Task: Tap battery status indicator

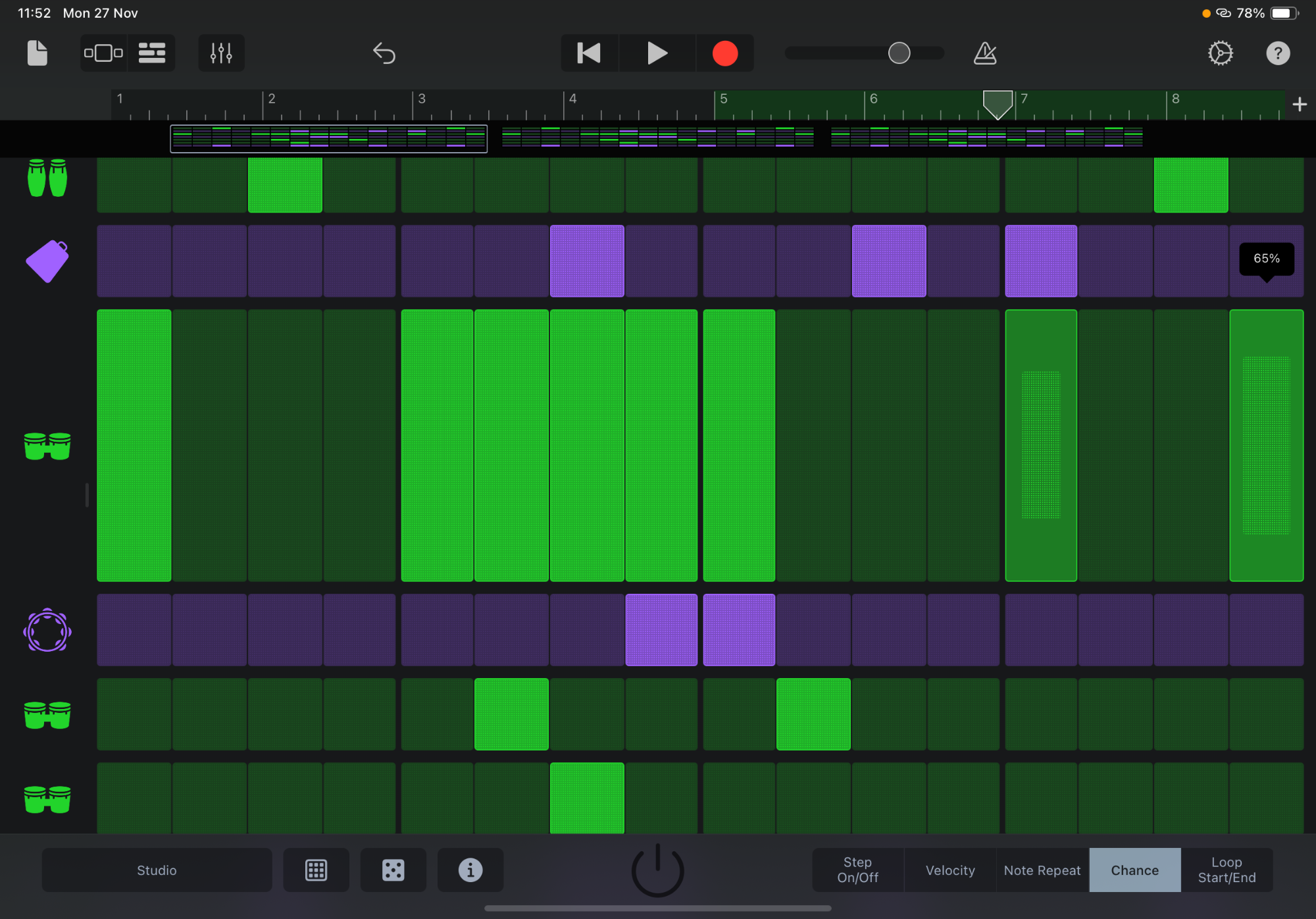Action: click(x=1284, y=13)
